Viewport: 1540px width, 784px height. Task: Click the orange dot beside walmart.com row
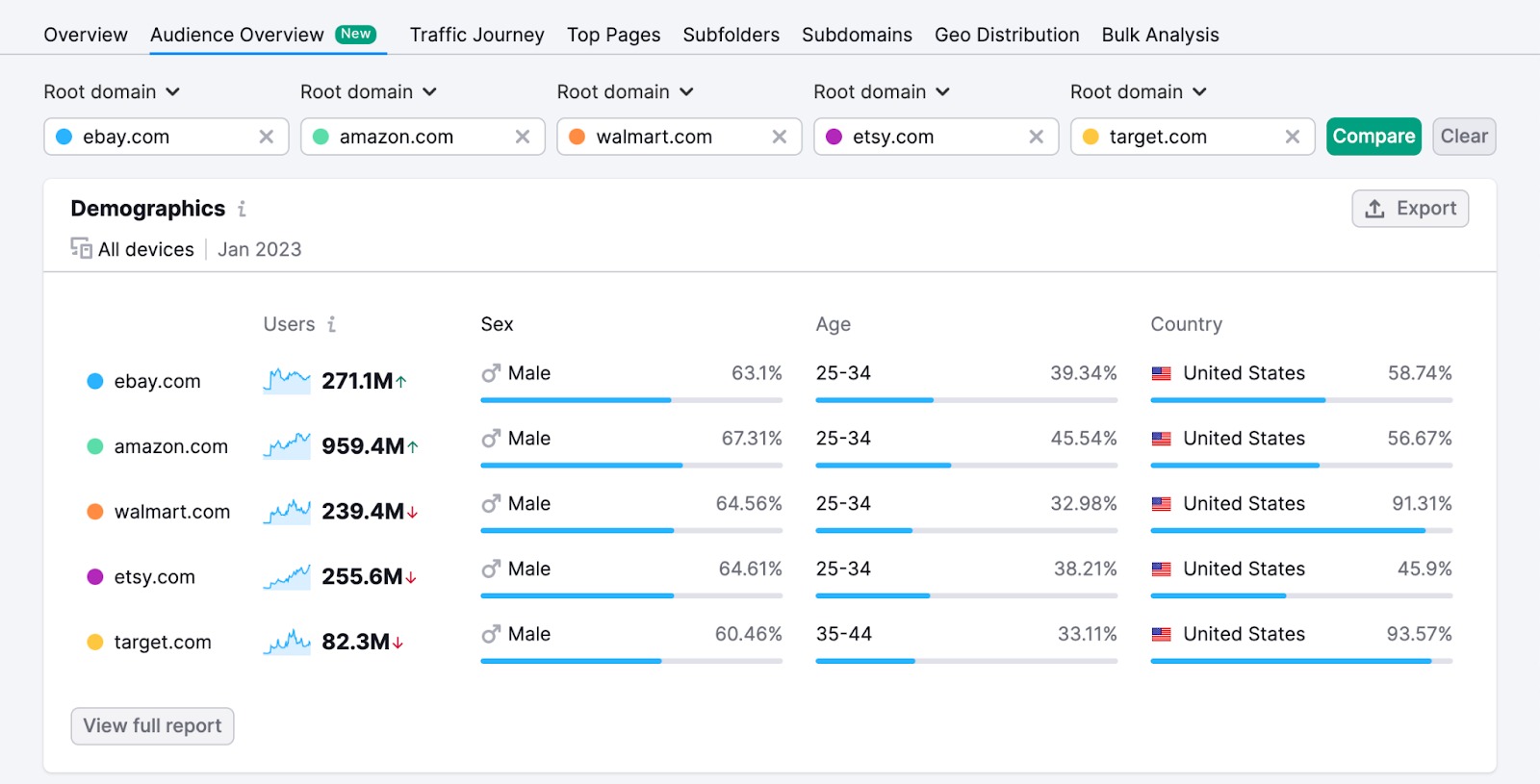95,512
